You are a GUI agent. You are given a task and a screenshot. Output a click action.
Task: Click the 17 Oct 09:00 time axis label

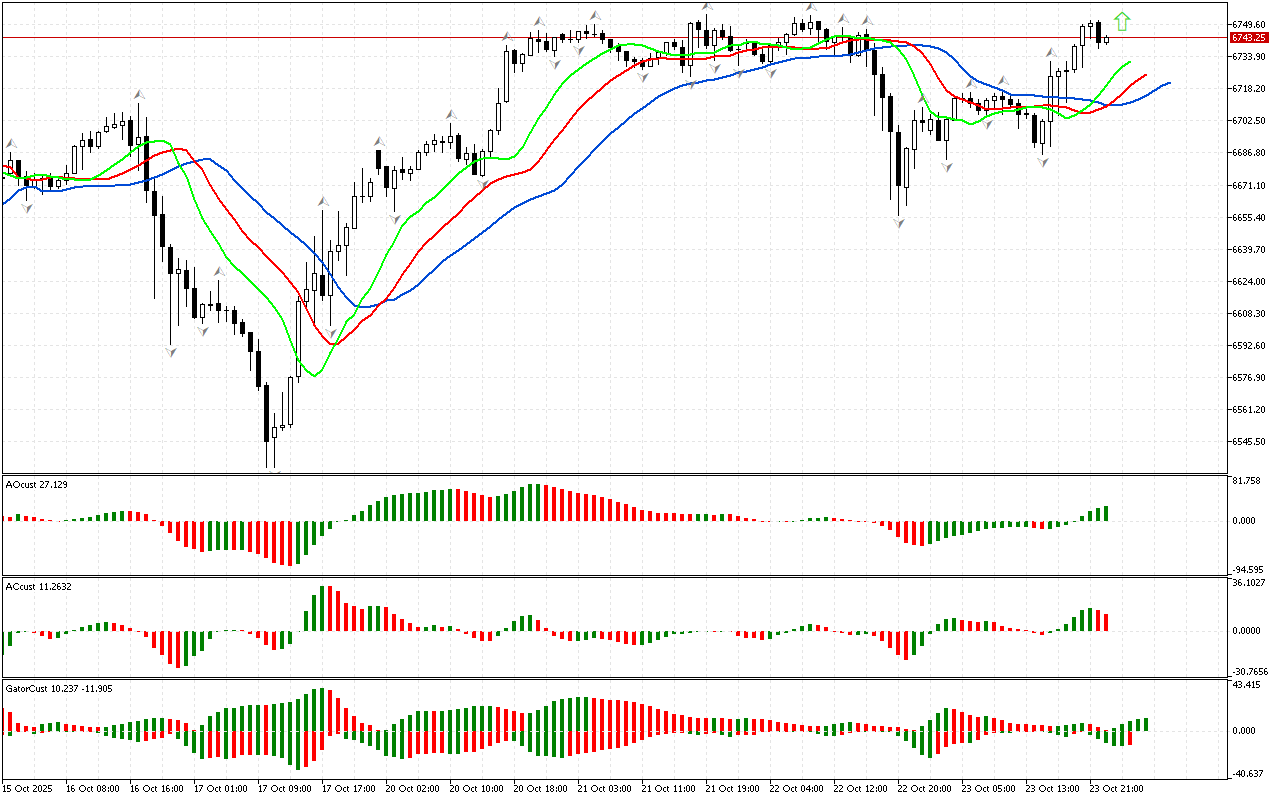click(x=287, y=789)
